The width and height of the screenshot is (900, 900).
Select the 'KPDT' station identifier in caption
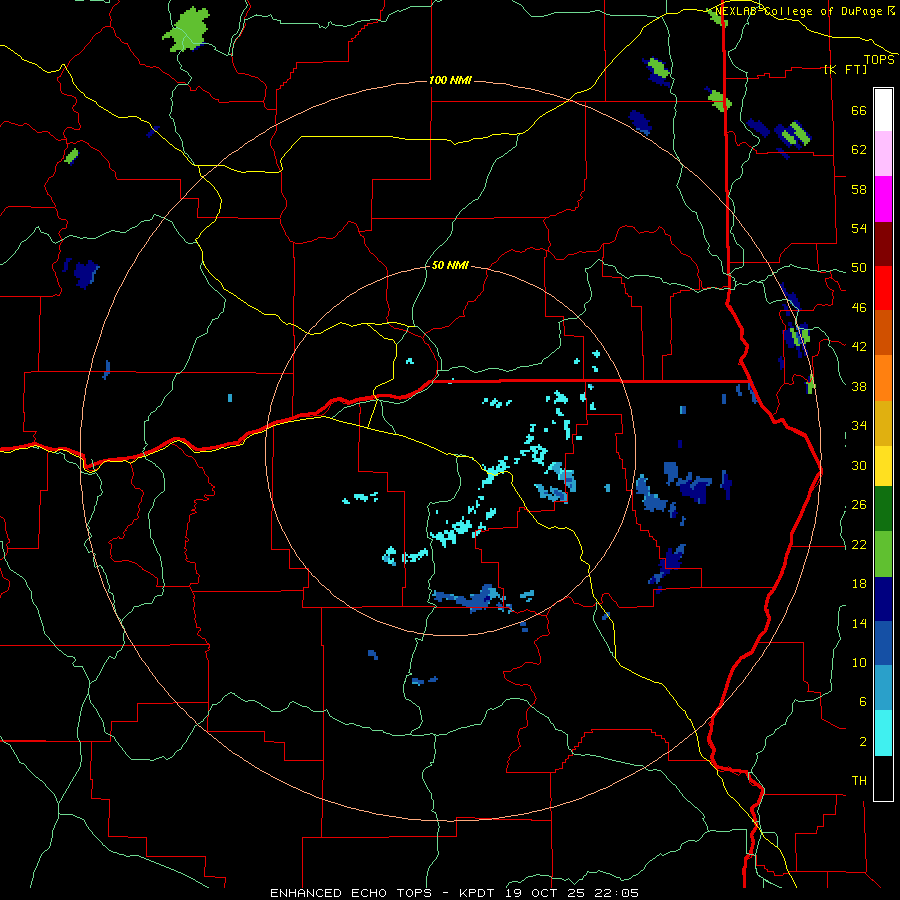coord(479,893)
